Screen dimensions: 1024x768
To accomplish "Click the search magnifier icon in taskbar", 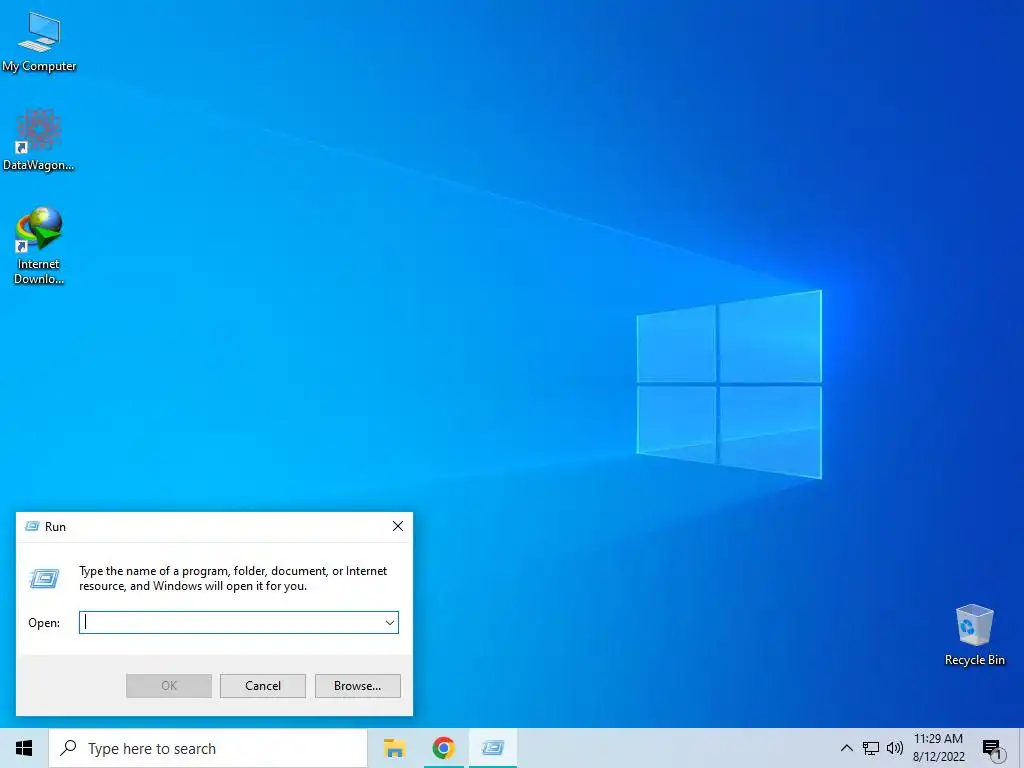I will 69,748.
